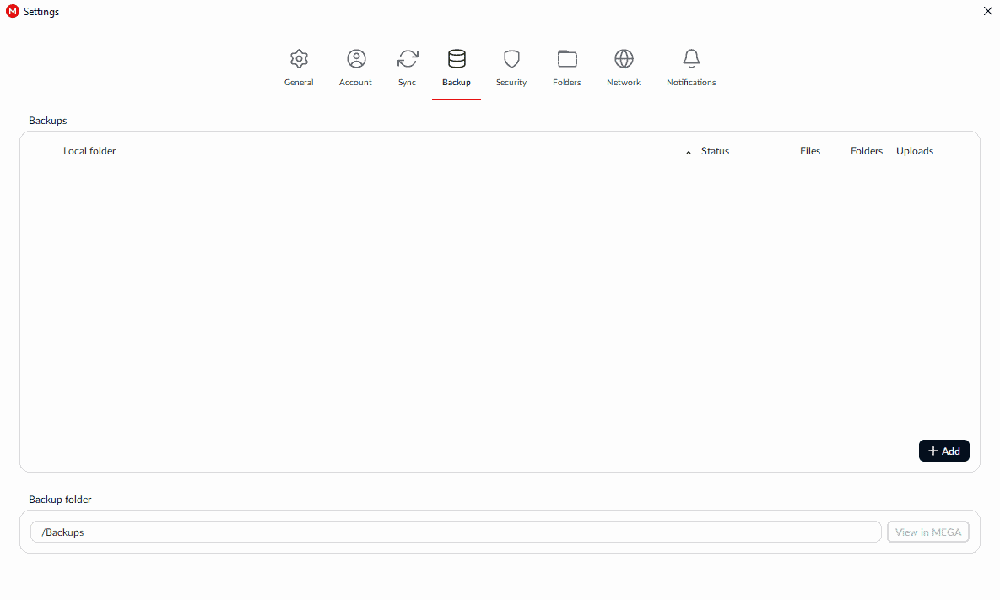Select the Backup database icon
The width and height of the screenshot is (1000, 600).
(x=456, y=59)
